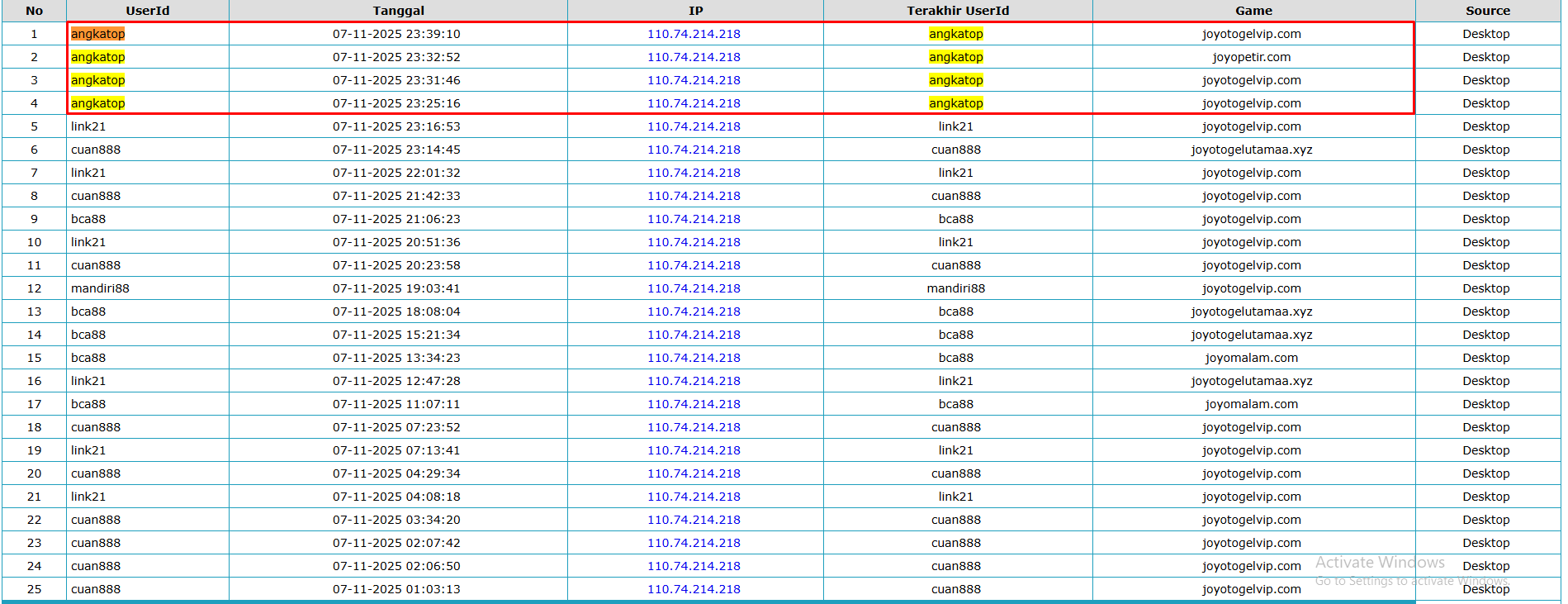Click the Terakhir UserId column header

(958, 11)
